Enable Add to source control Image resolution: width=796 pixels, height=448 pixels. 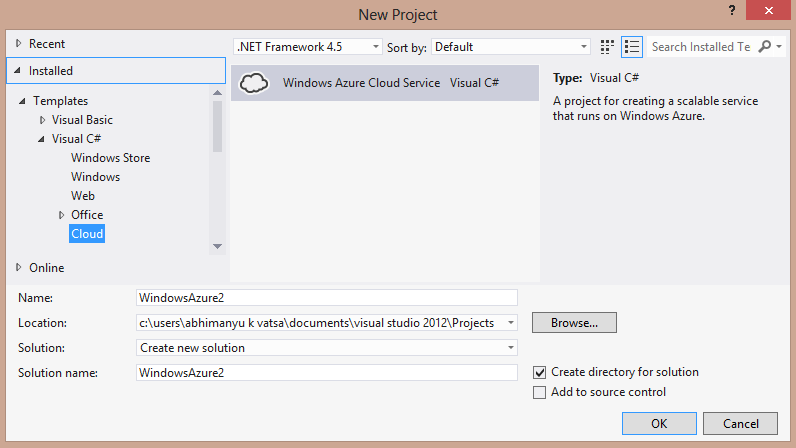click(x=540, y=392)
